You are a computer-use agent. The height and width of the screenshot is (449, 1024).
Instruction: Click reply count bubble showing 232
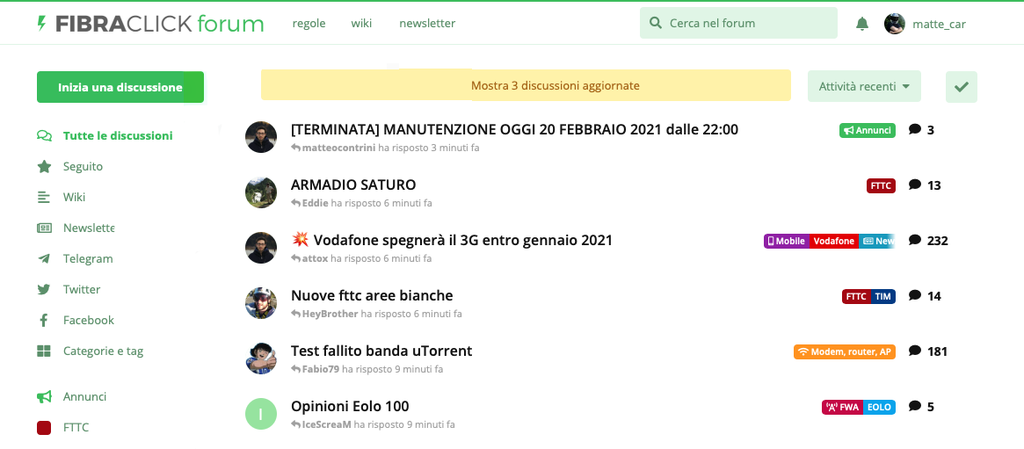tap(915, 240)
